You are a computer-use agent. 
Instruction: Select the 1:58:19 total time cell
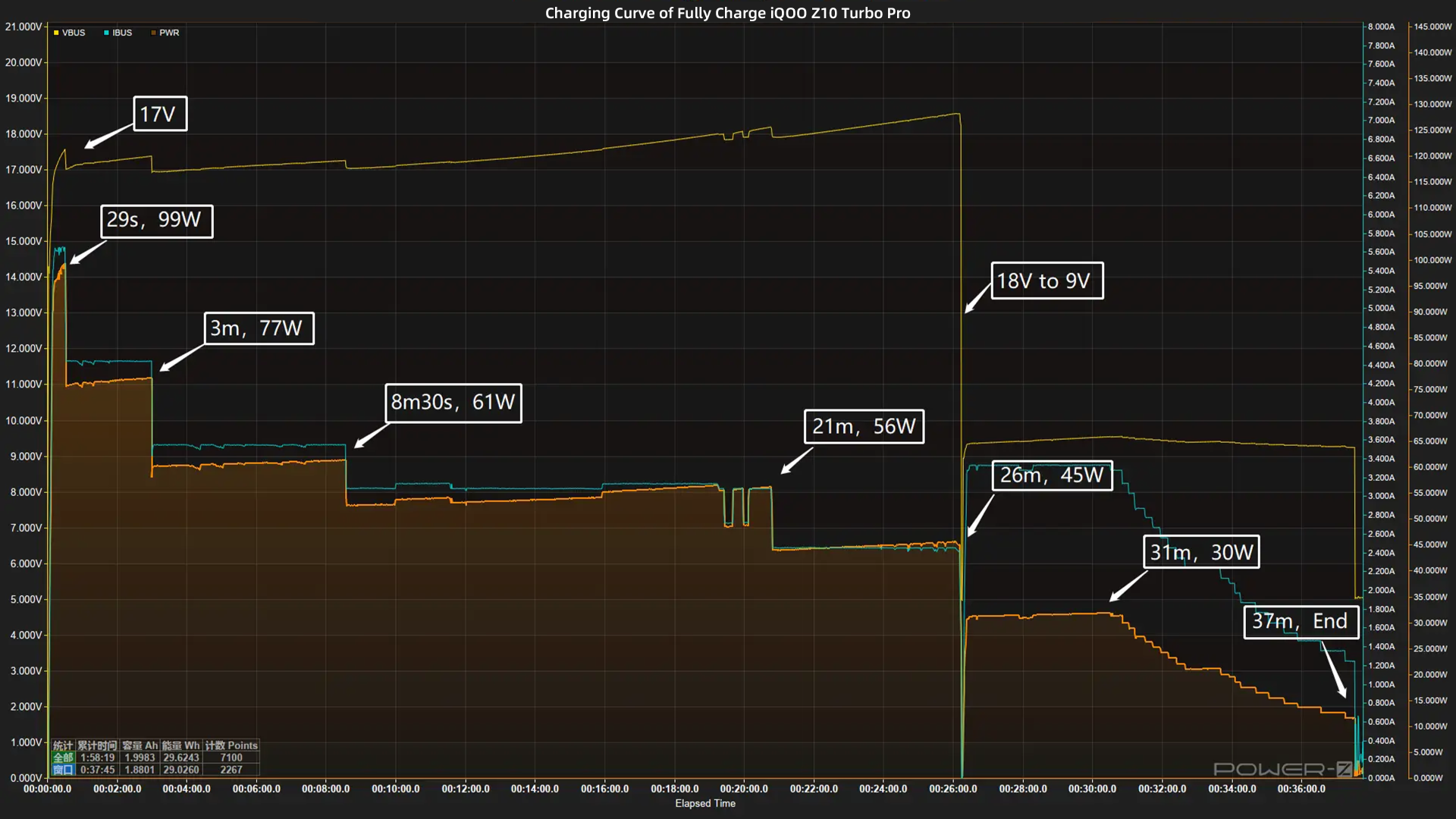pyautogui.click(x=98, y=758)
